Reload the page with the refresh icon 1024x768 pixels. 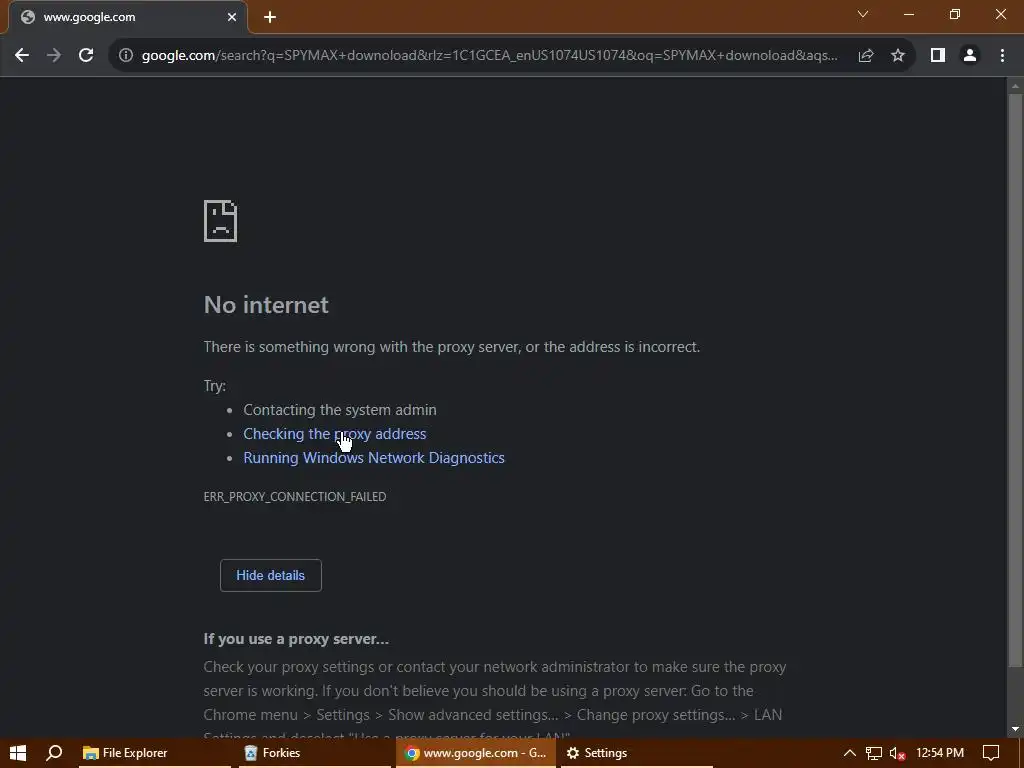[86, 56]
